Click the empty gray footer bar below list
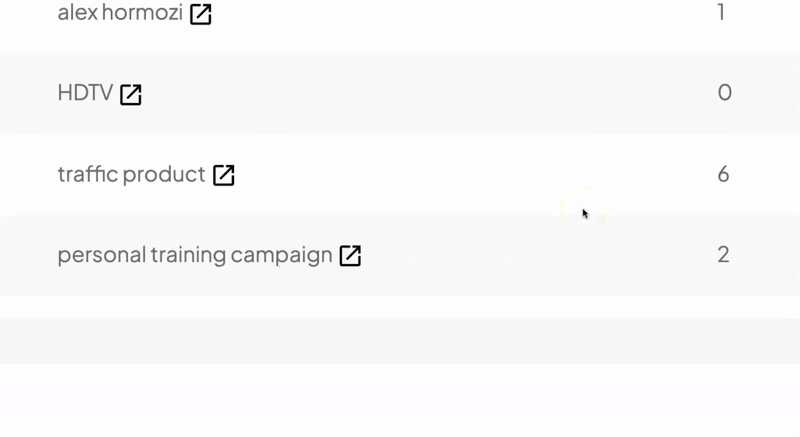This screenshot has width=800, height=437. [400, 342]
